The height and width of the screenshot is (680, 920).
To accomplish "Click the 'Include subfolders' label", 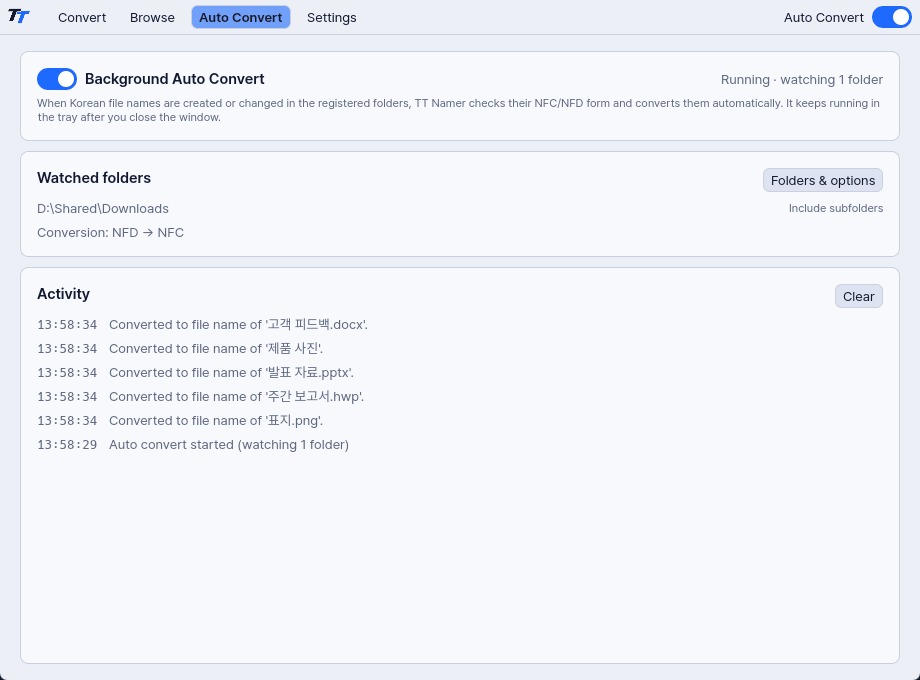I will 836,208.
